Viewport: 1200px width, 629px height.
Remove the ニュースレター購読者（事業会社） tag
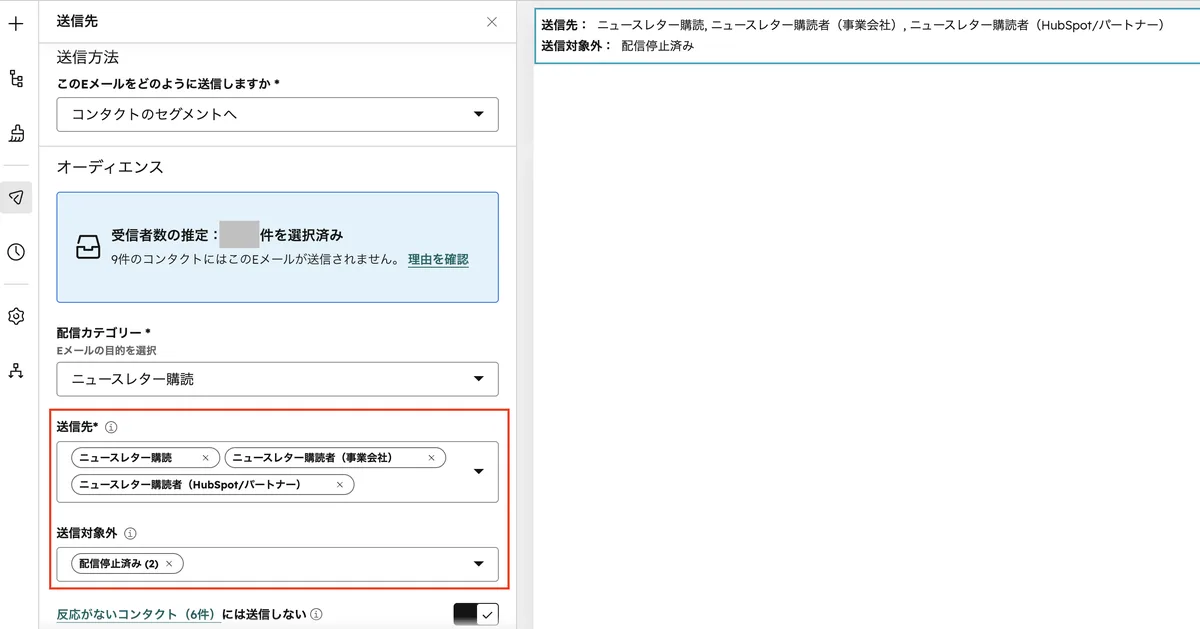[x=432, y=457]
